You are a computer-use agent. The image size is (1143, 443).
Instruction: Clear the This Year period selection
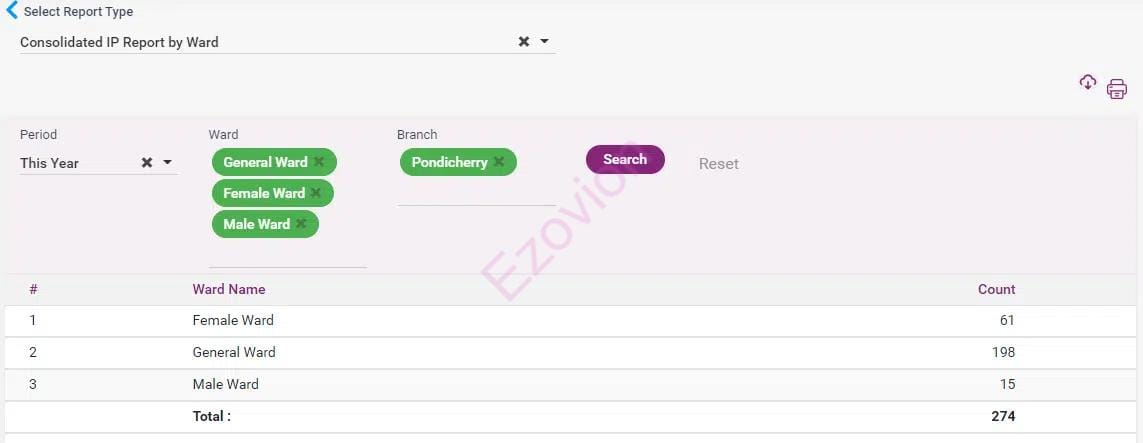[x=147, y=162]
